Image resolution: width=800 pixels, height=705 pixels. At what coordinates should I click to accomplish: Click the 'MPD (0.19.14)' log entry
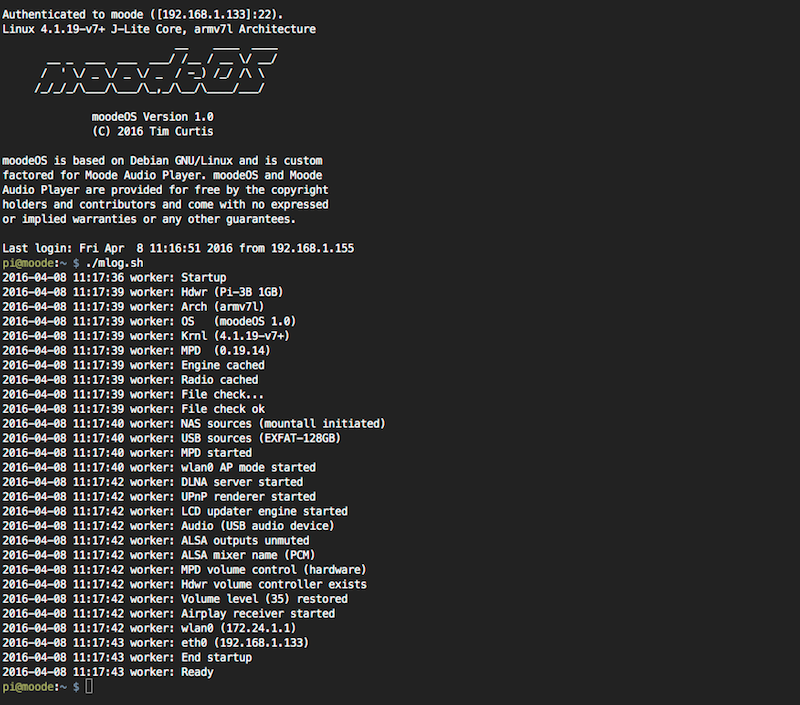click(x=136, y=350)
